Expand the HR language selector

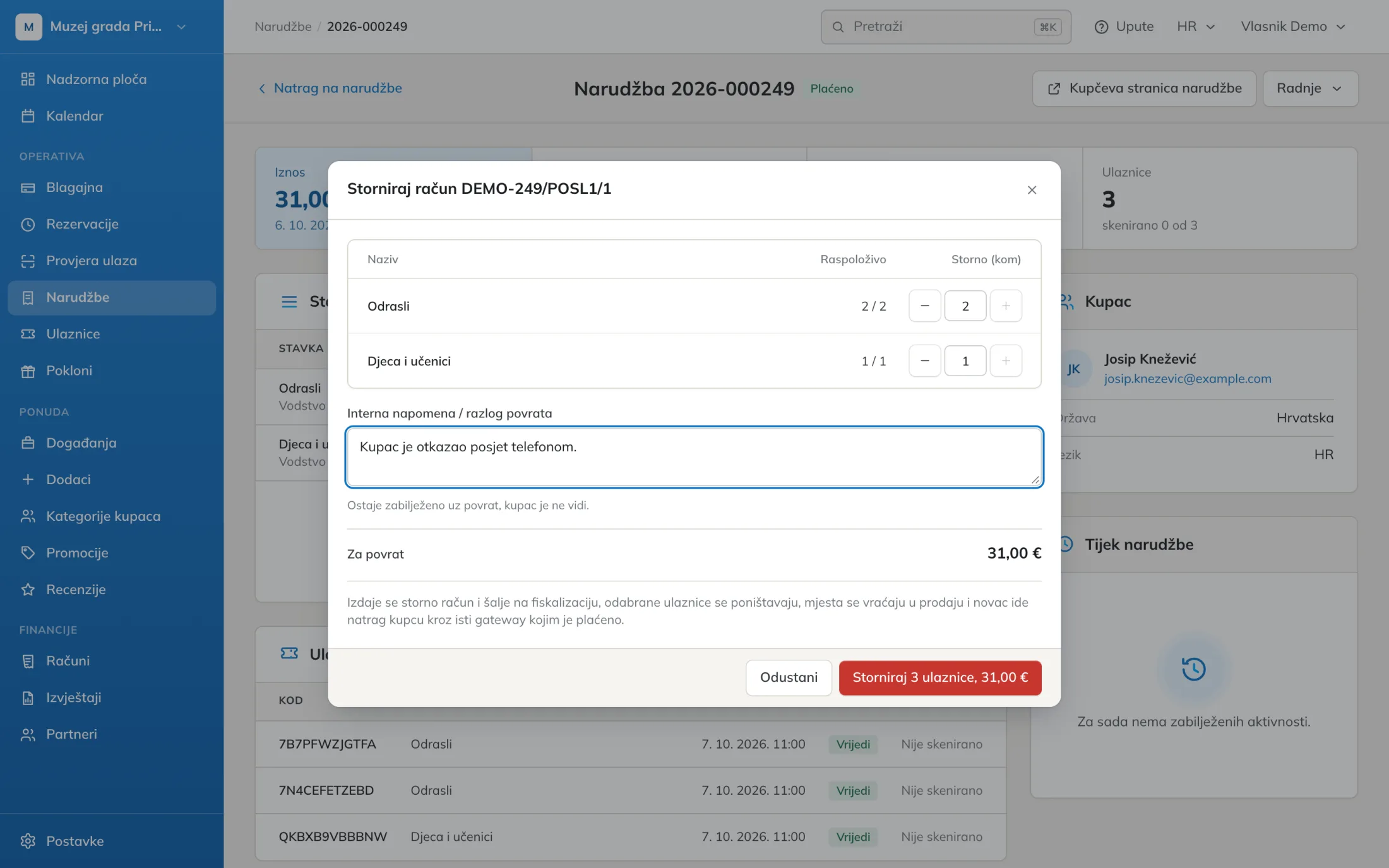point(1195,27)
